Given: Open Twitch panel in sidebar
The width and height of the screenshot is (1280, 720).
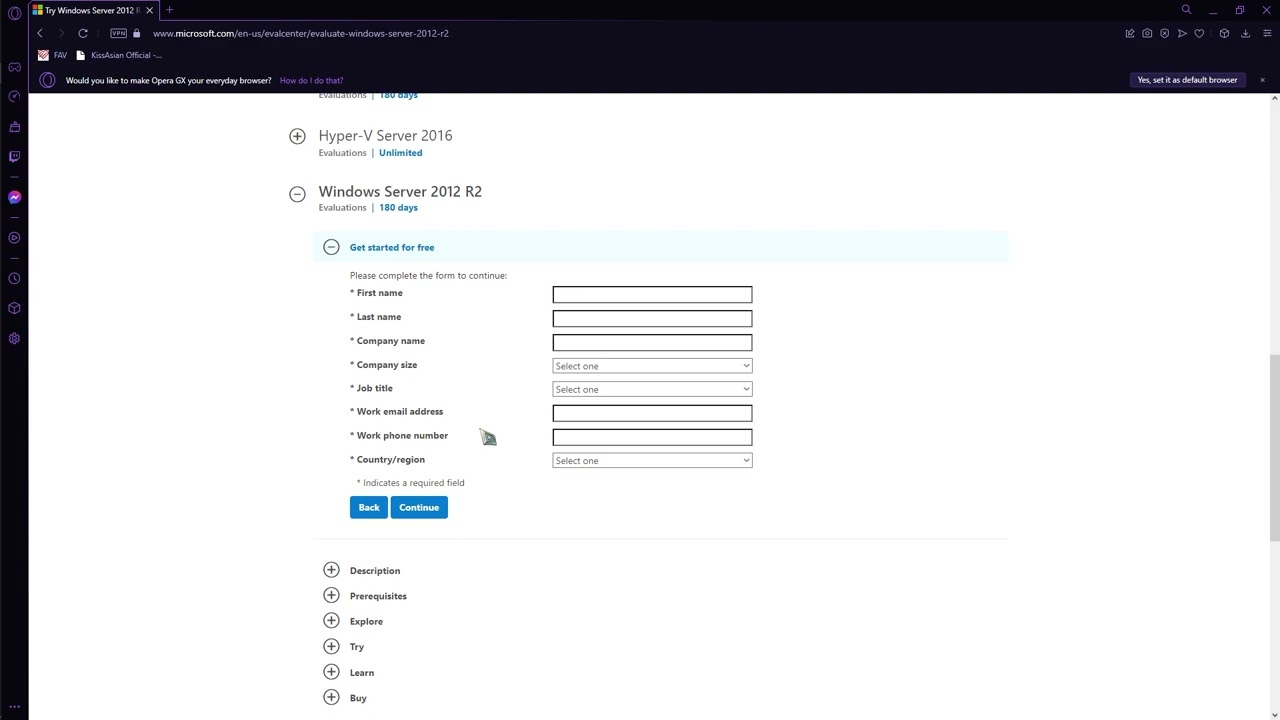Looking at the screenshot, I should 14,156.
